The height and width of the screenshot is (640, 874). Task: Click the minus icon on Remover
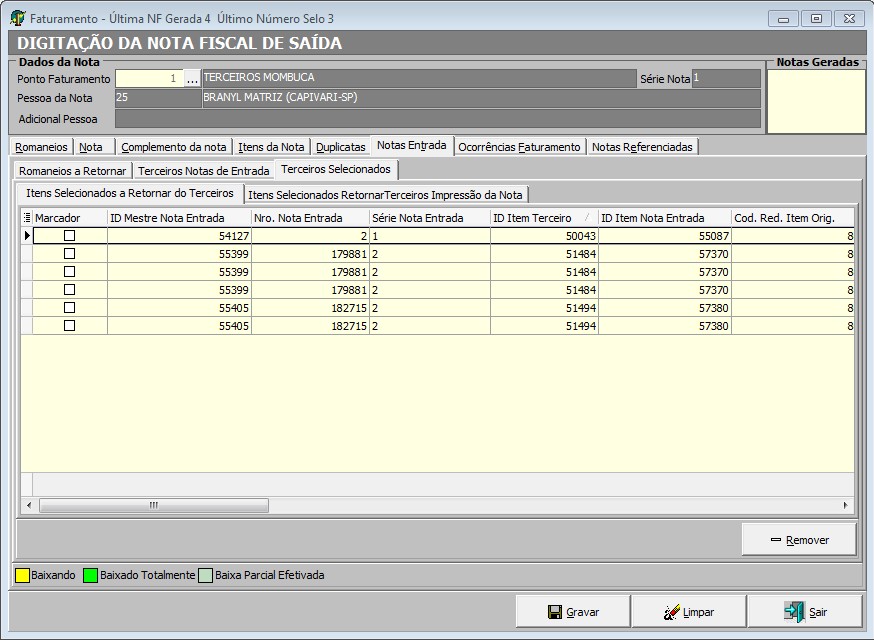click(x=775, y=540)
